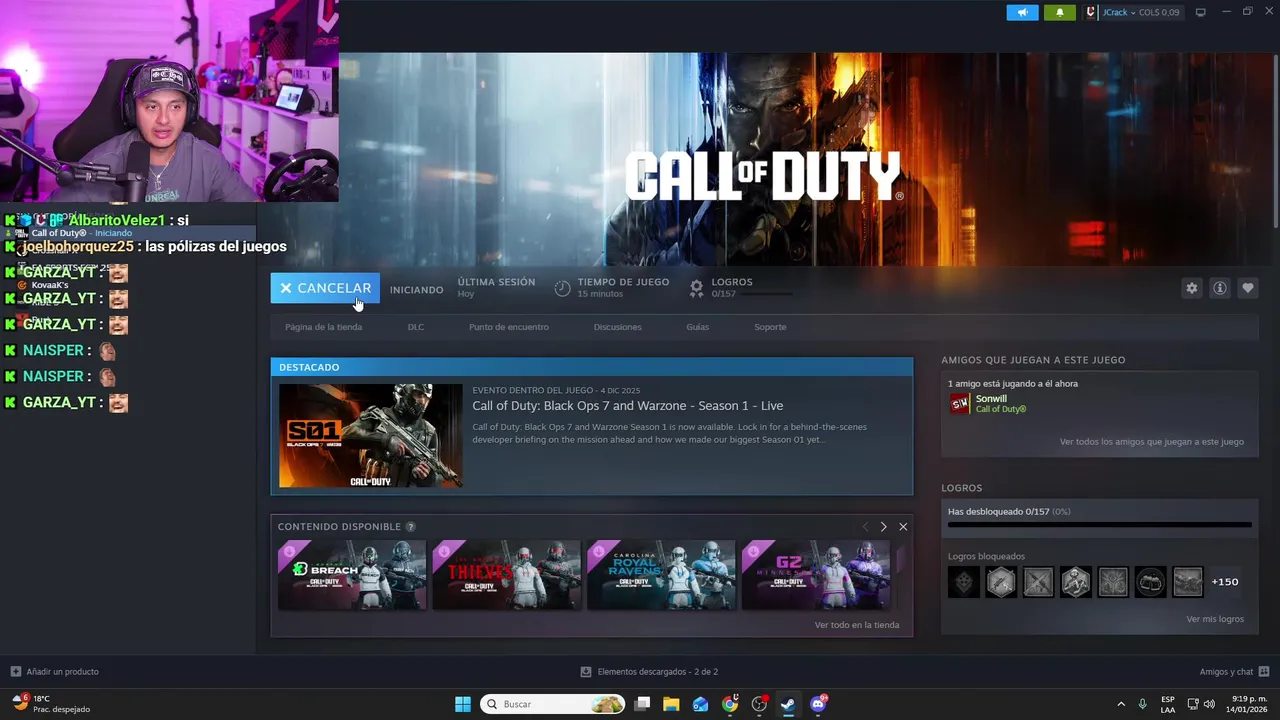The height and width of the screenshot is (720, 1280).
Task: Open Punto de encuentro tab
Action: point(509,327)
